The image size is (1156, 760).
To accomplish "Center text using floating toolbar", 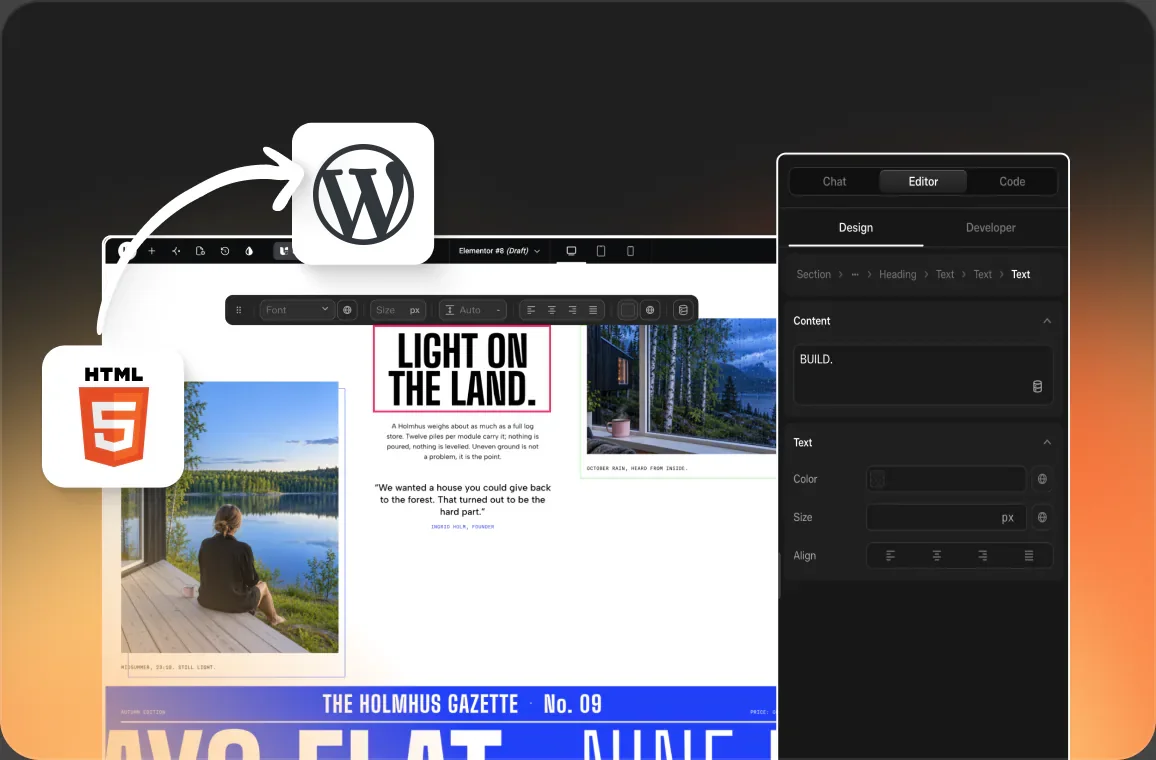I will tap(551, 310).
